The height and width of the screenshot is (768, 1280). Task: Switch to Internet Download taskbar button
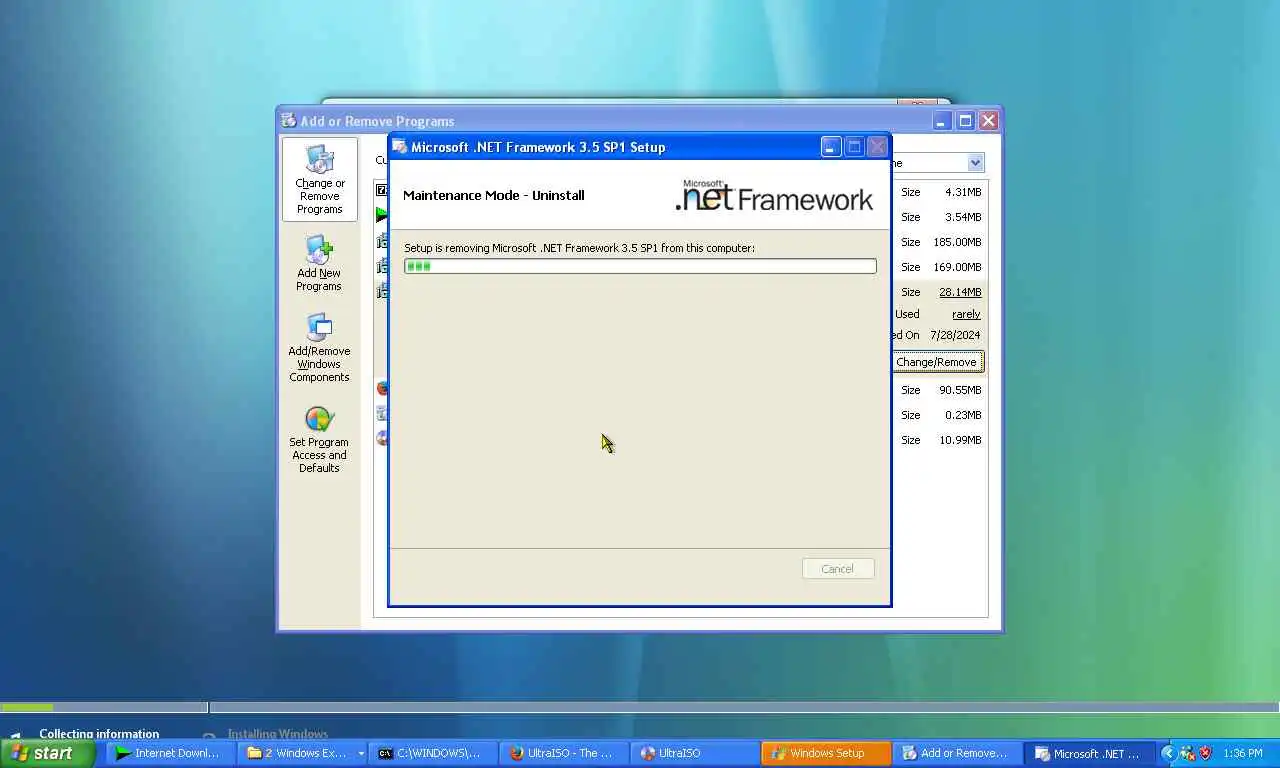(x=169, y=753)
